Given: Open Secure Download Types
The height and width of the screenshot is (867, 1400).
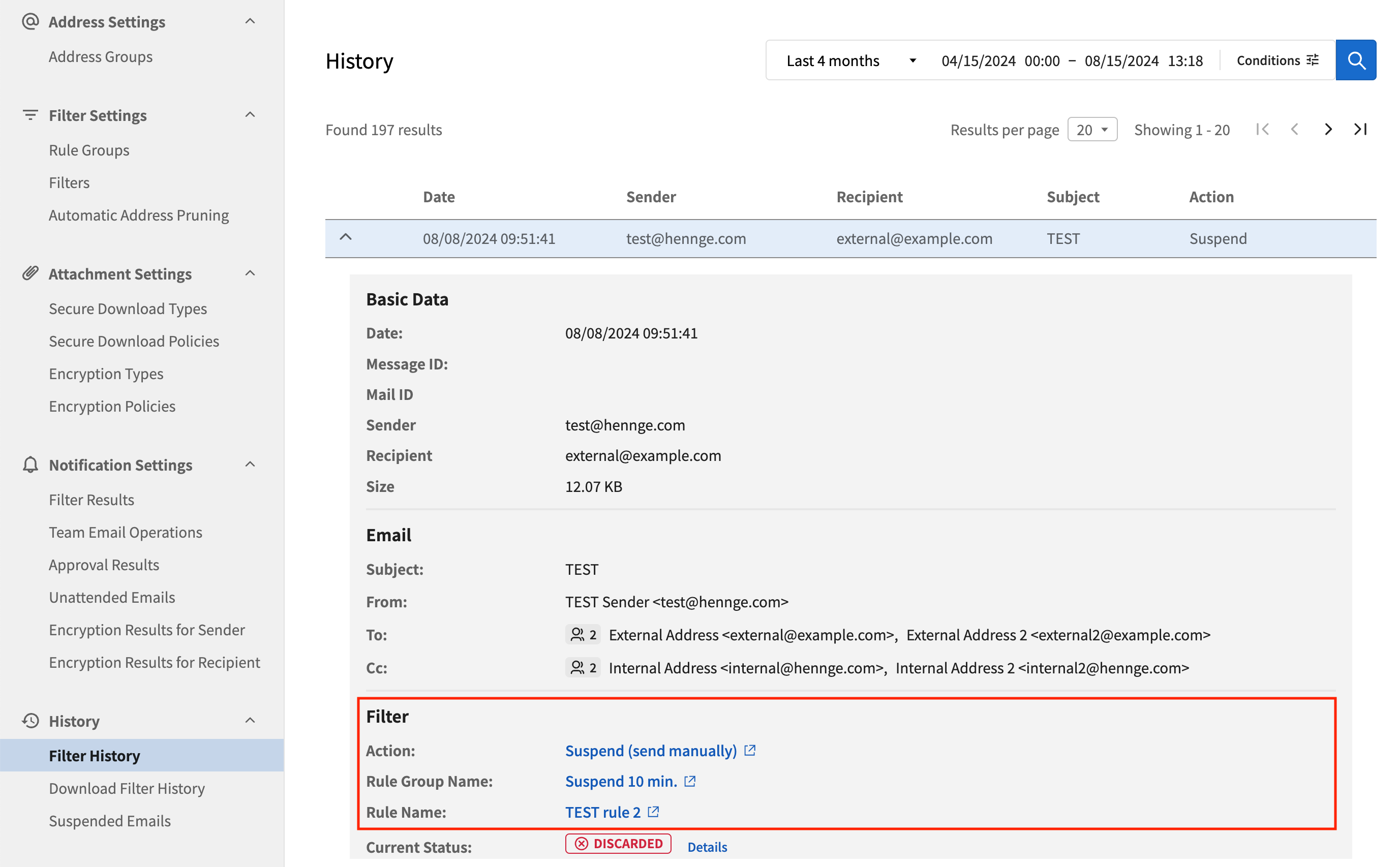Looking at the screenshot, I should [127, 308].
